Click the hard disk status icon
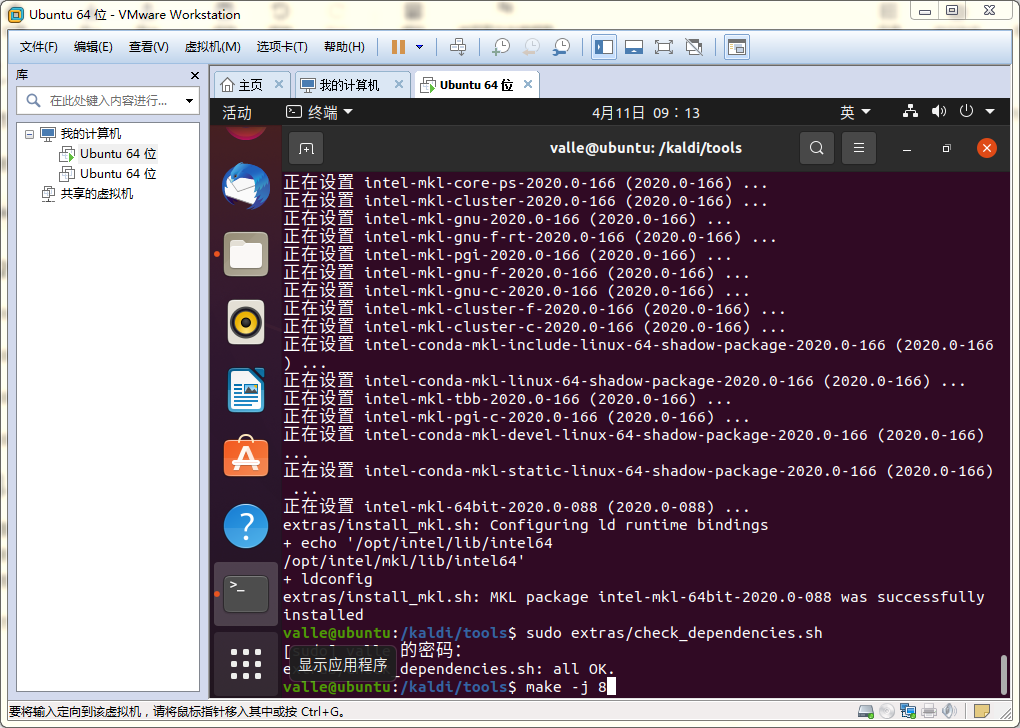 pos(866,711)
